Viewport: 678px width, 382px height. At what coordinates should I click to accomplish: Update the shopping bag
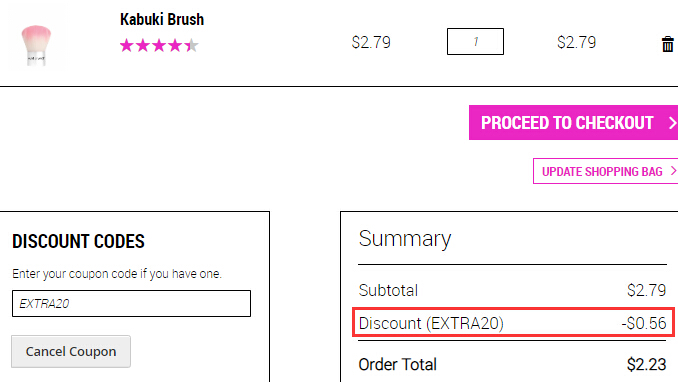tap(605, 171)
